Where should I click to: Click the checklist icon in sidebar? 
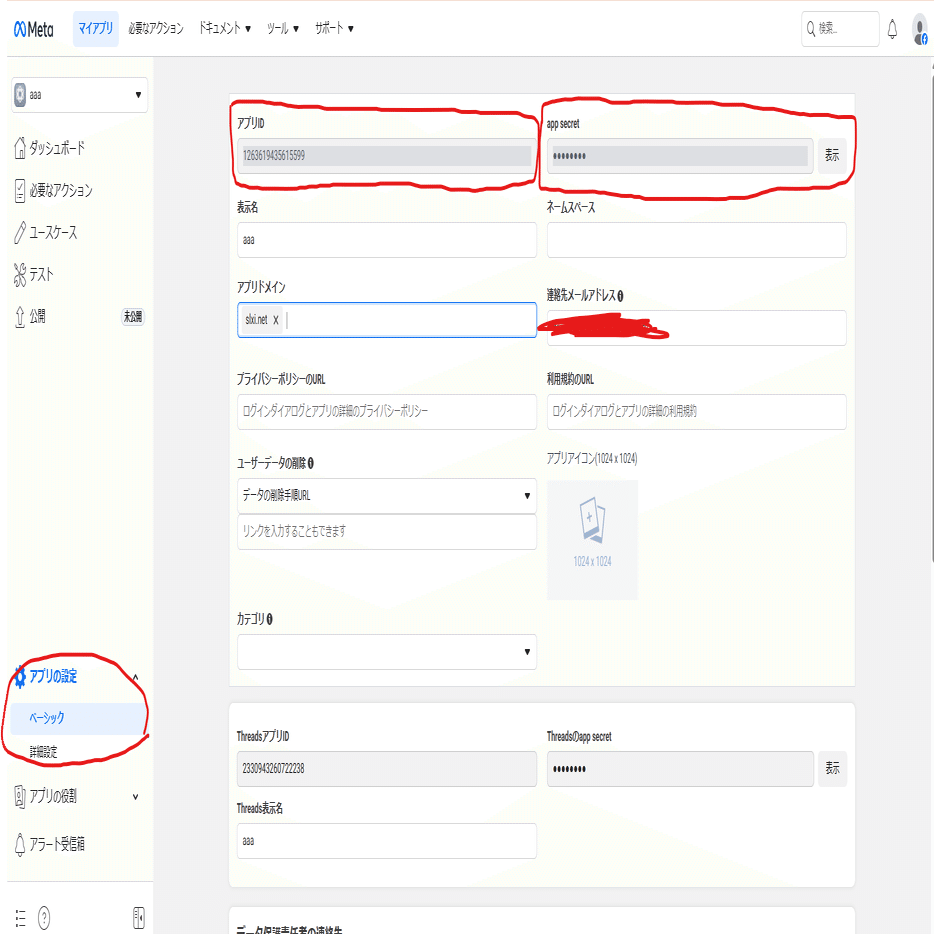[20, 191]
